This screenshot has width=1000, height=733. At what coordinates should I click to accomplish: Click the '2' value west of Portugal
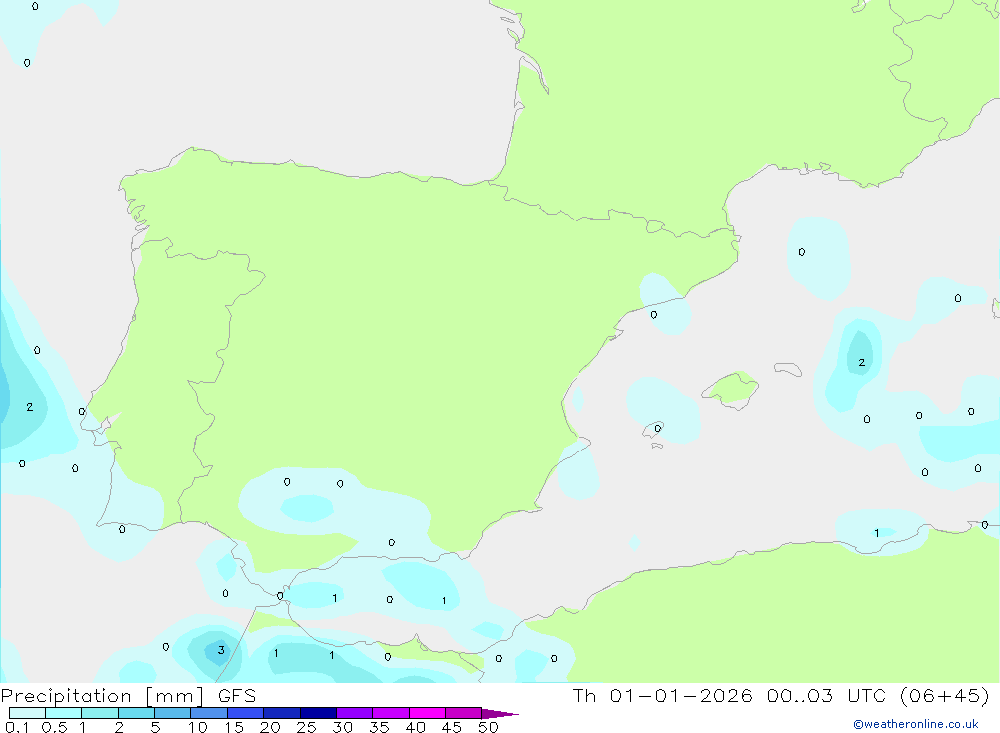(x=29, y=406)
